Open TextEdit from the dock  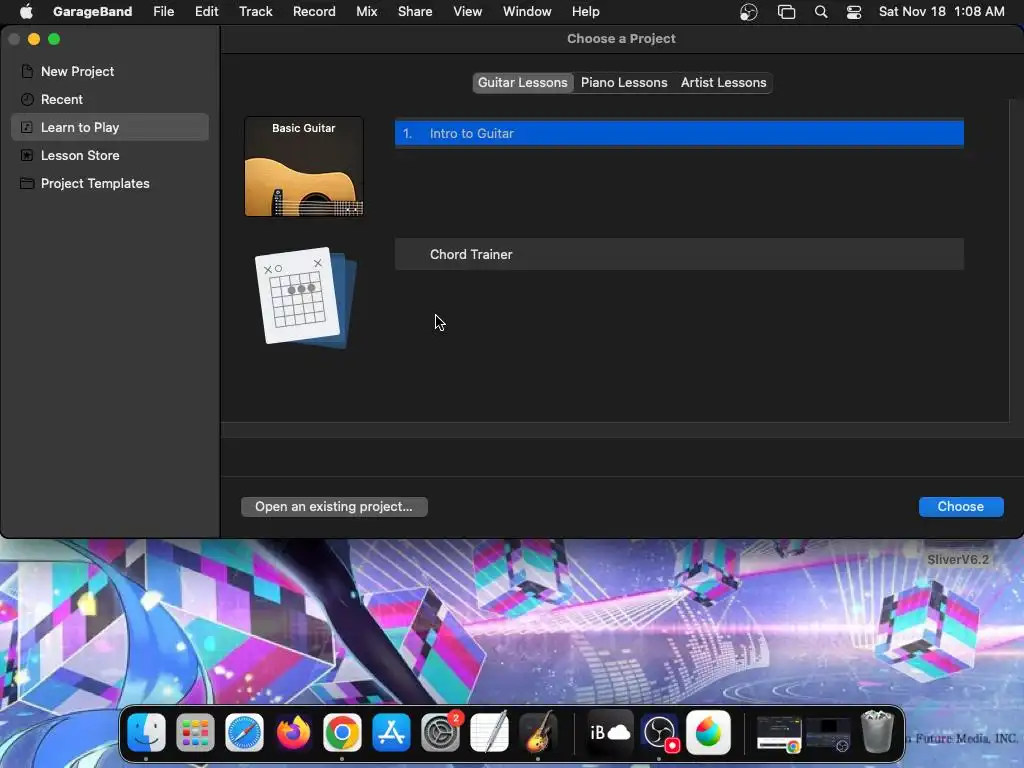489,732
